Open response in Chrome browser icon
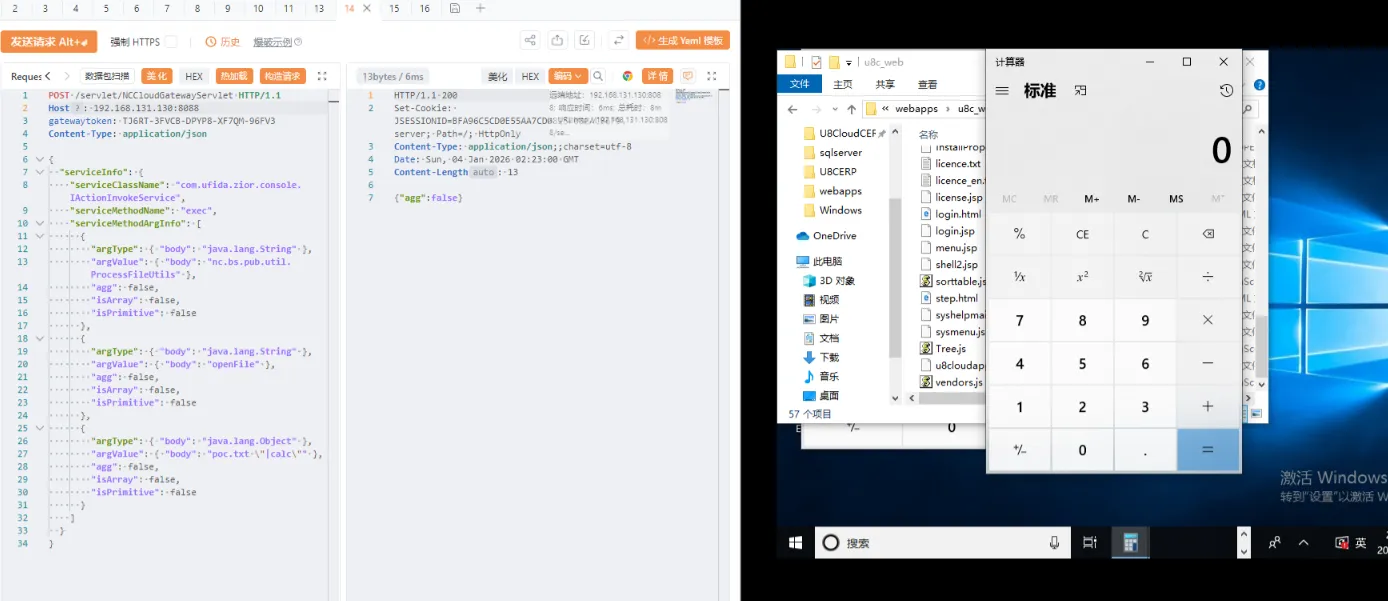The width and height of the screenshot is (1388, 601). (x=627, y=76)
